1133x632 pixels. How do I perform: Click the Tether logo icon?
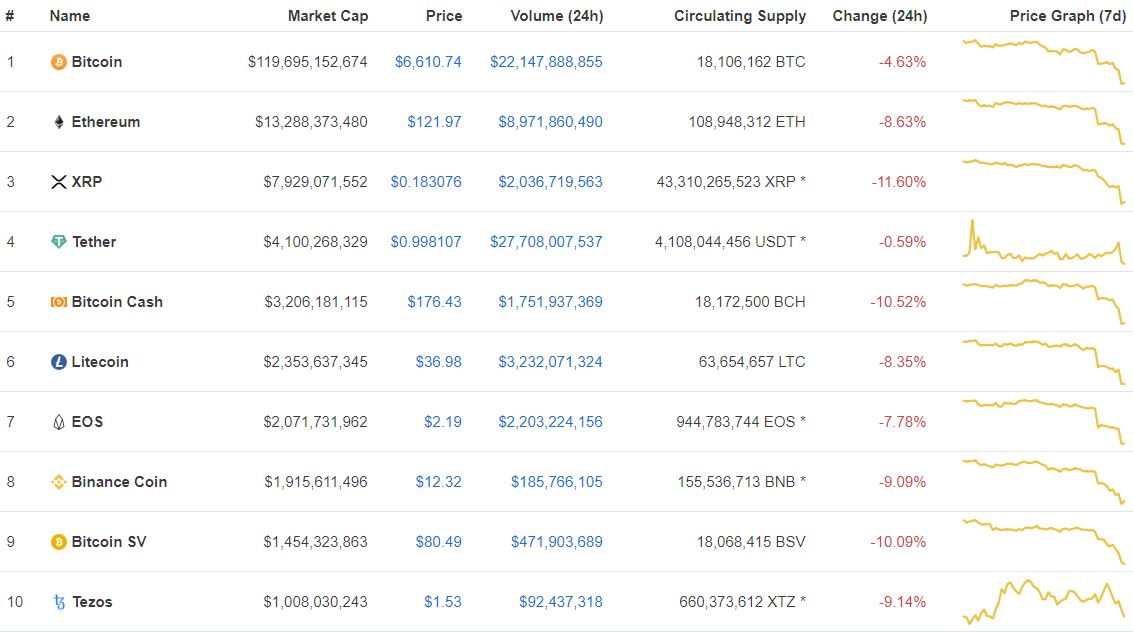[59, 242]
